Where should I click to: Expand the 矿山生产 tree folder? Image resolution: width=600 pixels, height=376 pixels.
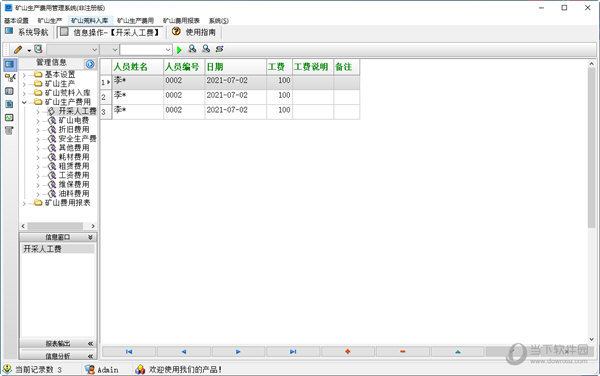(x=24, y=84)
